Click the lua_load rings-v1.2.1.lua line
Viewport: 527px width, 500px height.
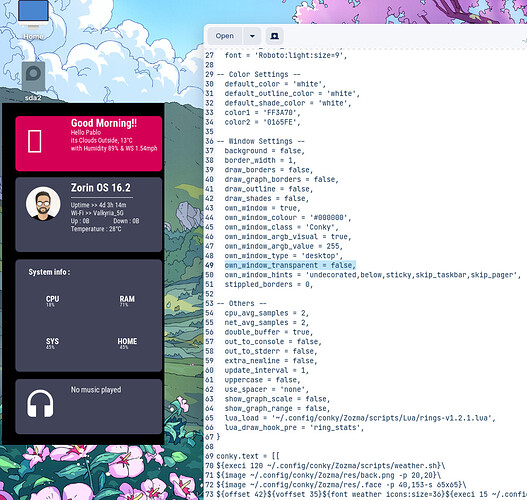coord(360,418)
